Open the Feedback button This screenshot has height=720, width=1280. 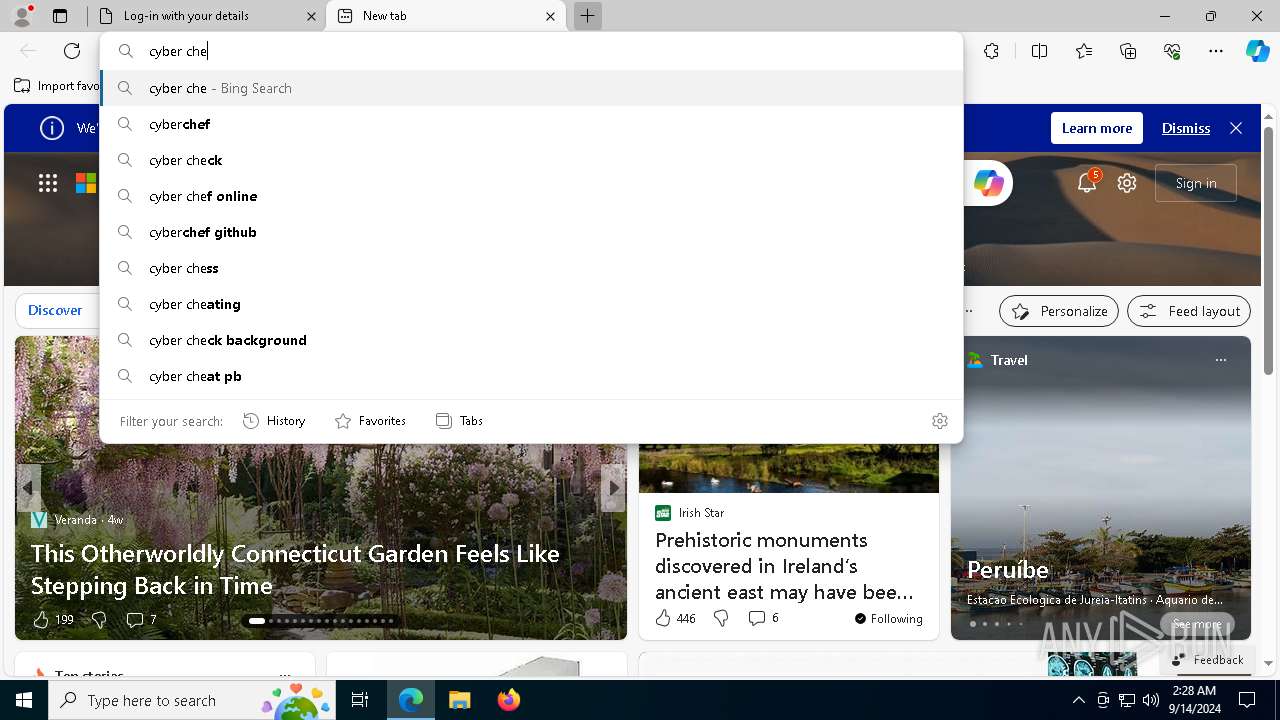pos(1207,660)
